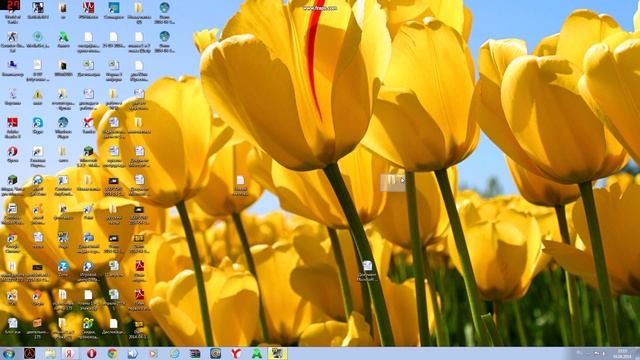640x360 pixels.
Task: Select the Computer desktop icon
Action: click(12, 65)
